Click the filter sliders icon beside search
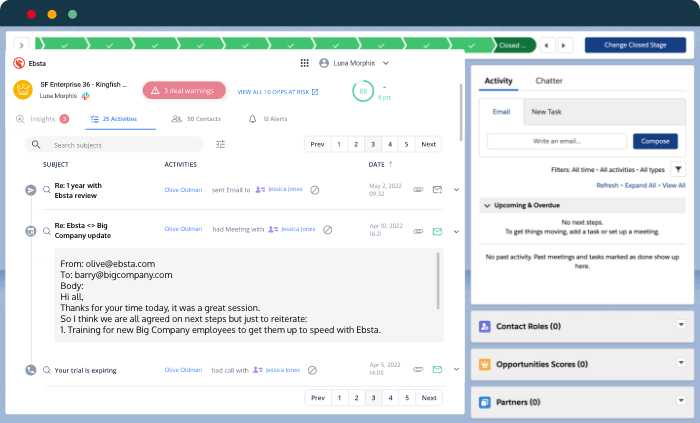 (221, 144)
